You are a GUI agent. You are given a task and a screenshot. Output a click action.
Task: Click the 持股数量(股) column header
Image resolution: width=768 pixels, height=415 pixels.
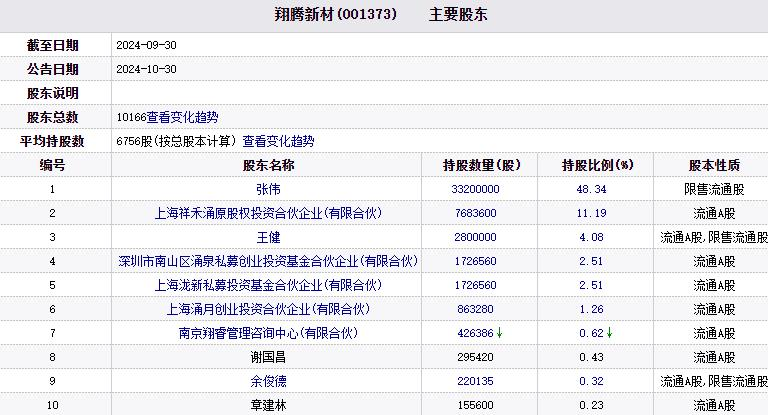[482, 165]
